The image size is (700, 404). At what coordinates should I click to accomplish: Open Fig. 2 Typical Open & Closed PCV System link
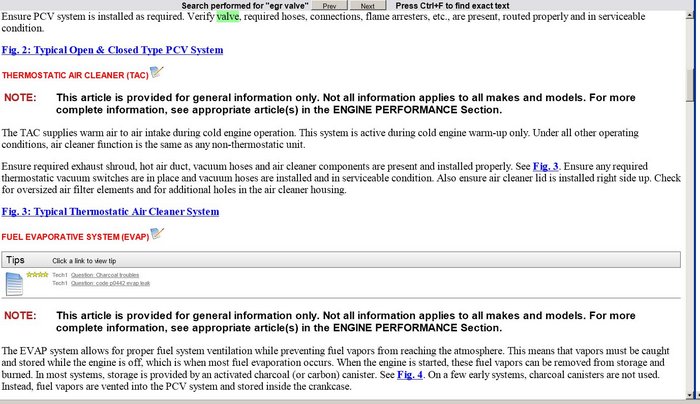pos(112,50)
